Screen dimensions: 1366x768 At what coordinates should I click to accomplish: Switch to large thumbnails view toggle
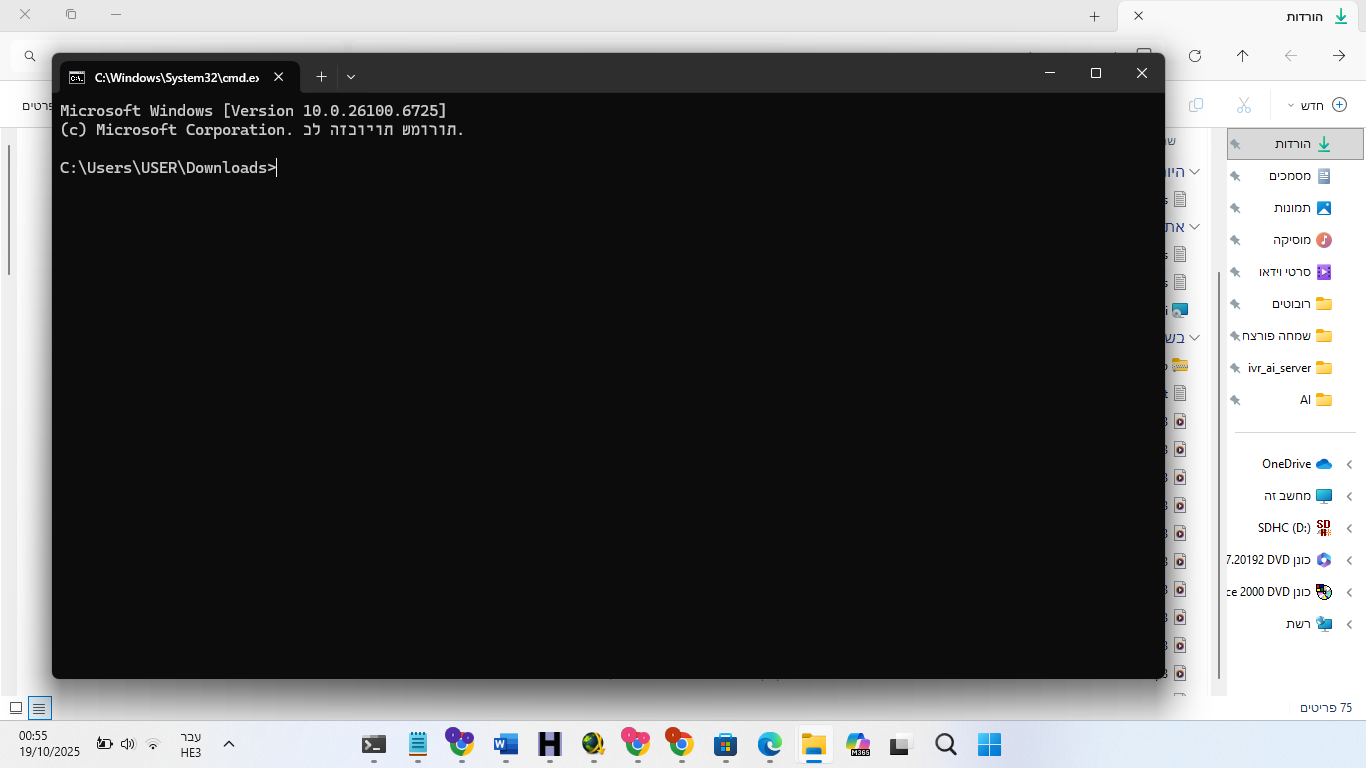pos(16,708)
